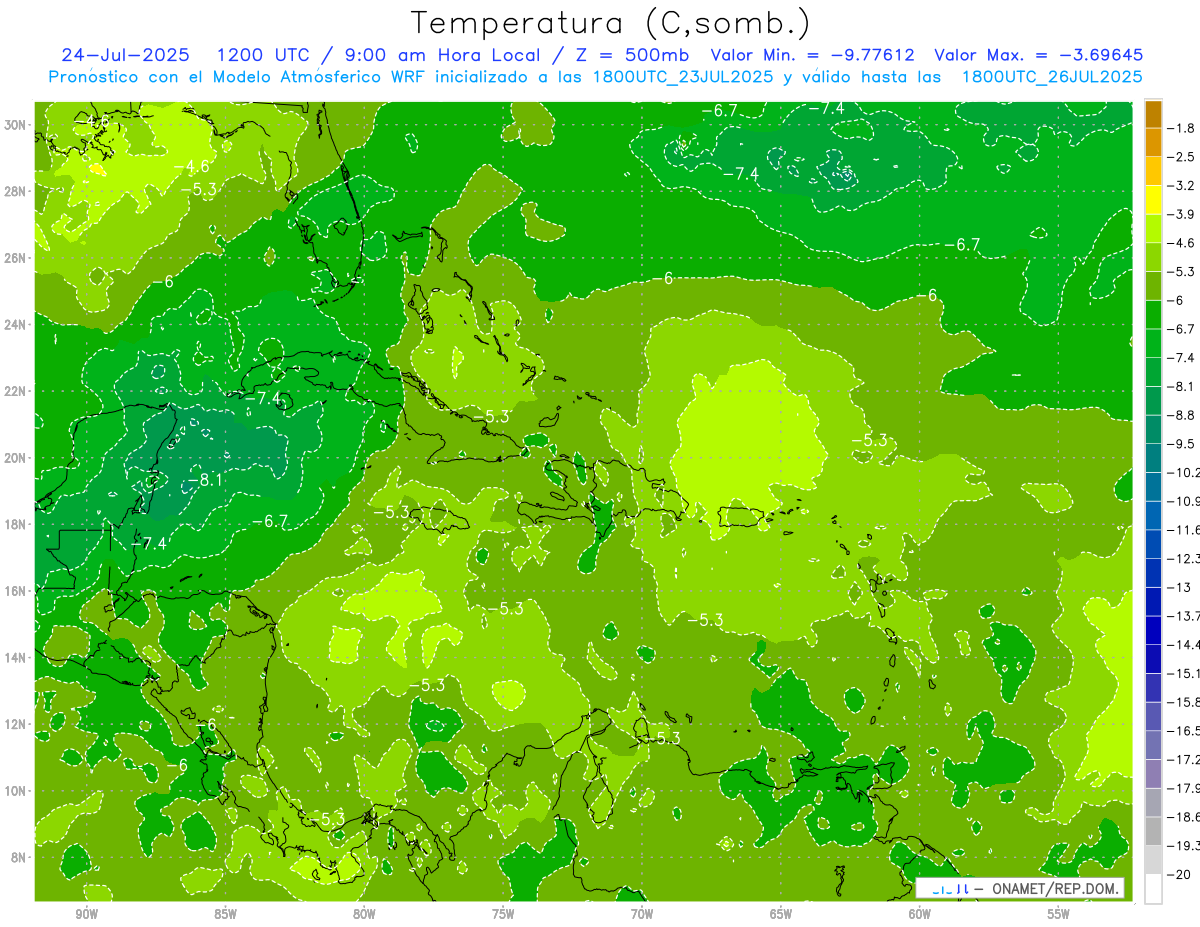
Task: Click the 80W longitude axis label
Action: (x=364, y=914)
